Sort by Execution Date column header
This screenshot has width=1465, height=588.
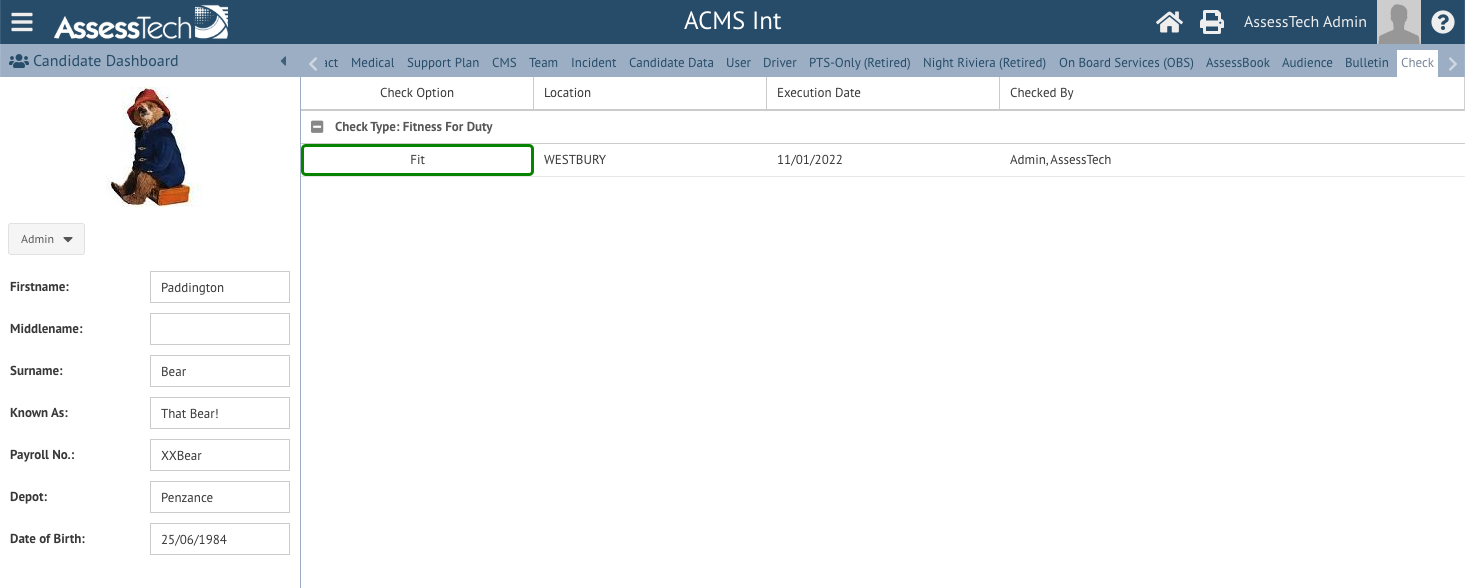click(x=883, y=93)
